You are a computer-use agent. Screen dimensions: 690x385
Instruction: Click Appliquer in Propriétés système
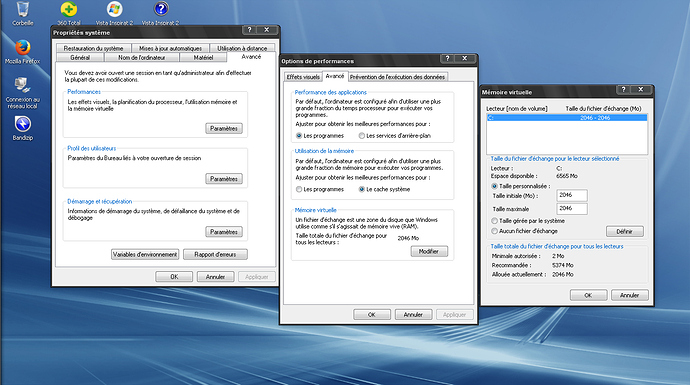pyautogui.click(x=257, y=277)
